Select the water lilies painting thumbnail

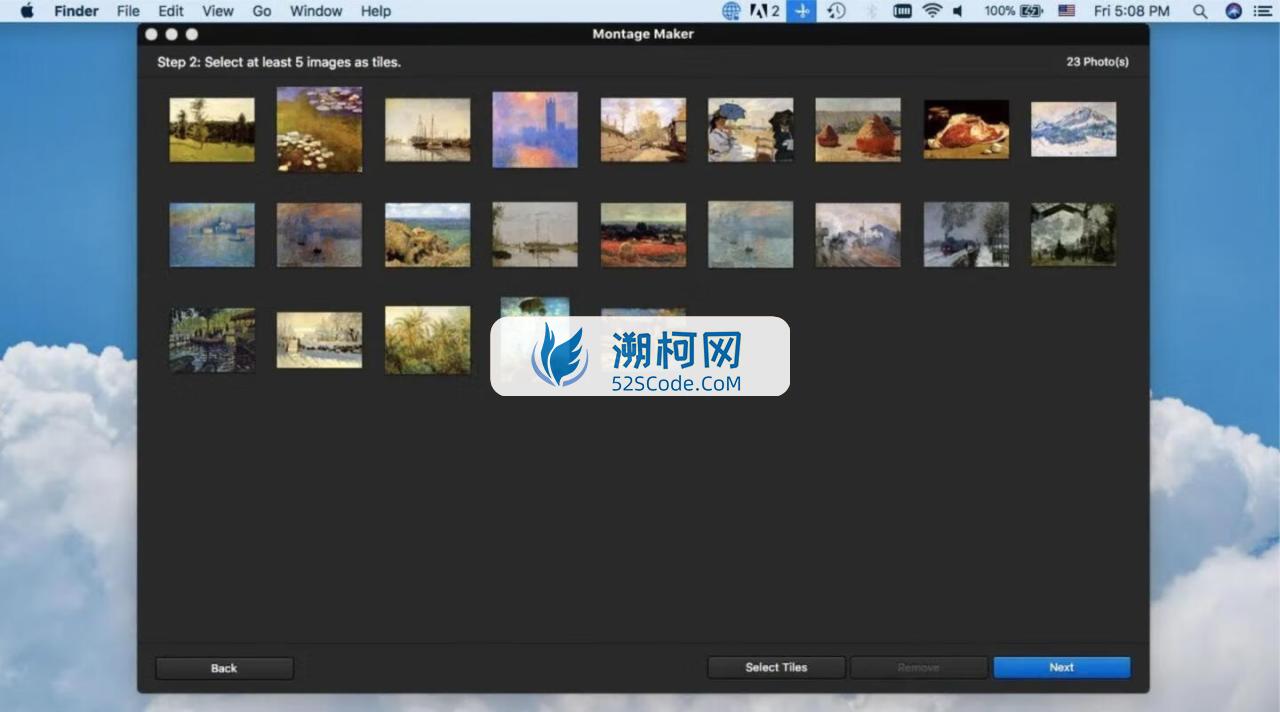(x=320, y=130)
